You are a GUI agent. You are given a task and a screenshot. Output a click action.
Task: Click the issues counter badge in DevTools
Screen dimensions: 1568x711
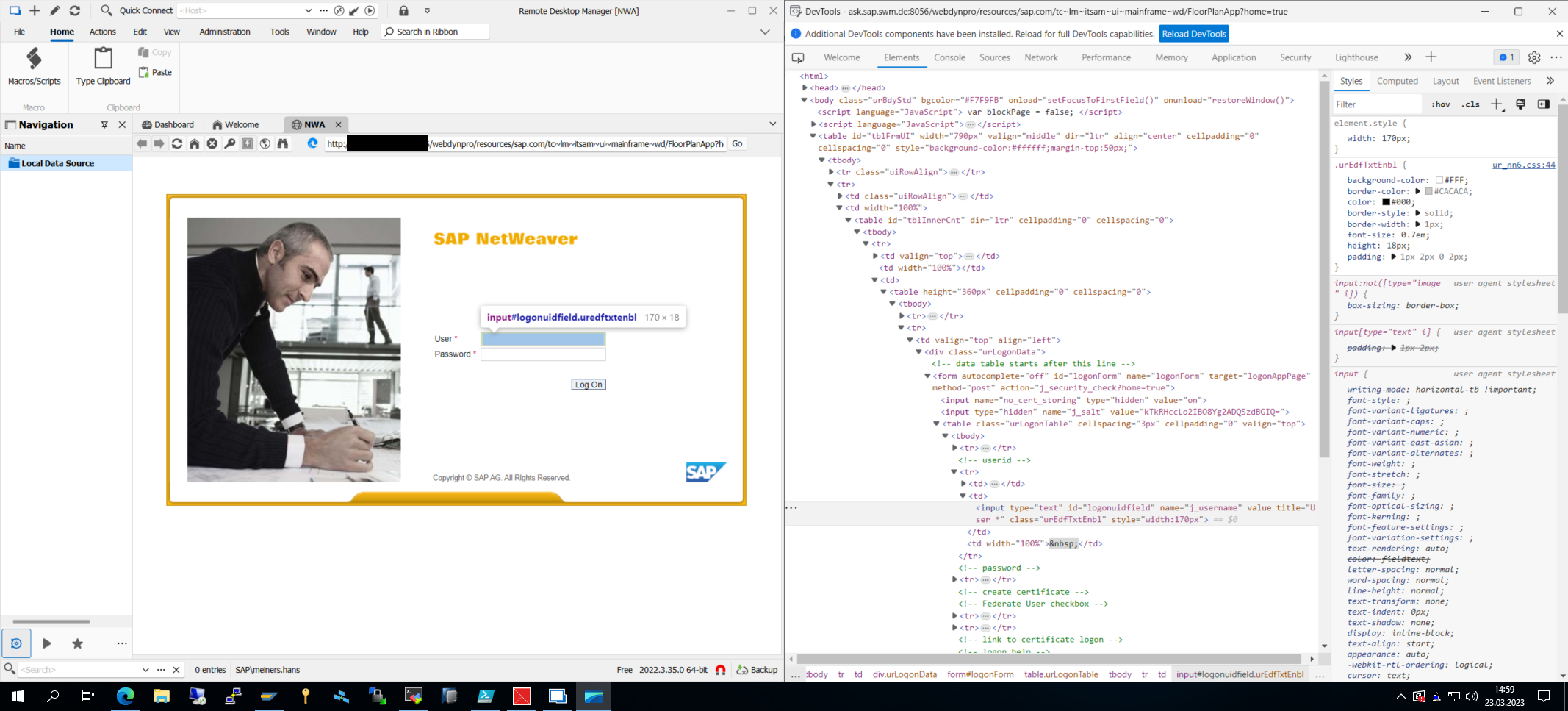point(1506,57)
